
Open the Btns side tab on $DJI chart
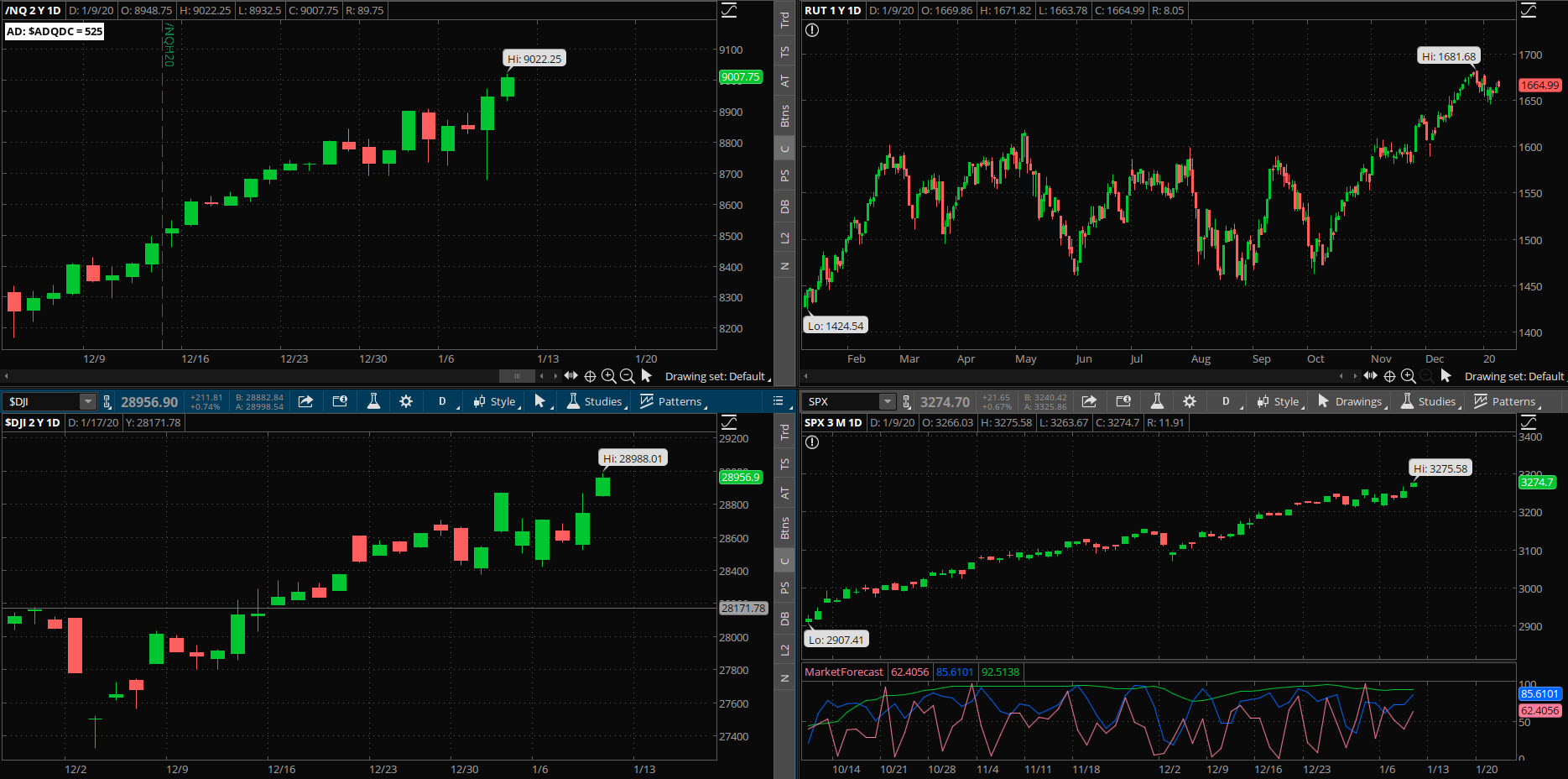tap(784, 527)
